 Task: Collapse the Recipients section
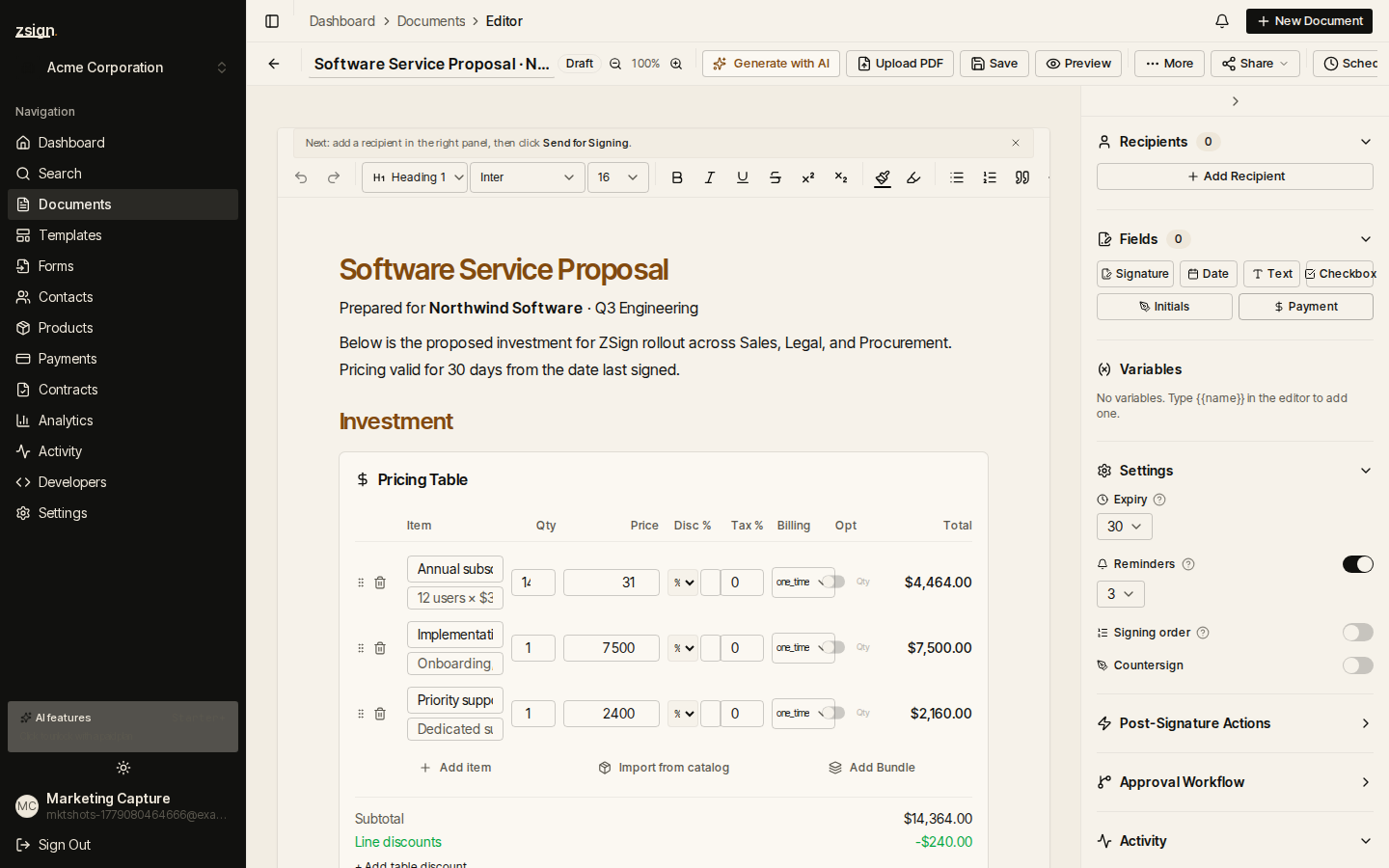pos(1366,142)
